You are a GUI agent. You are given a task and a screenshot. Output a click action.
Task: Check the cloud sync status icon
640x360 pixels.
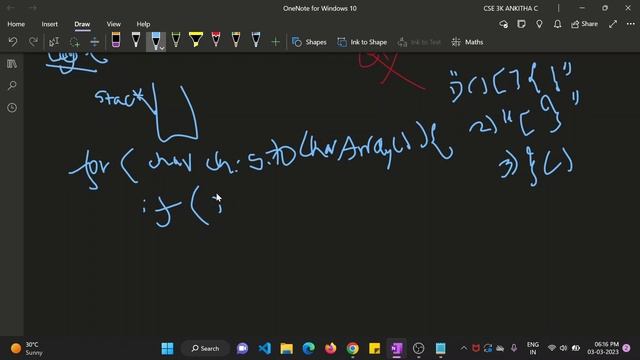[504, 24]
